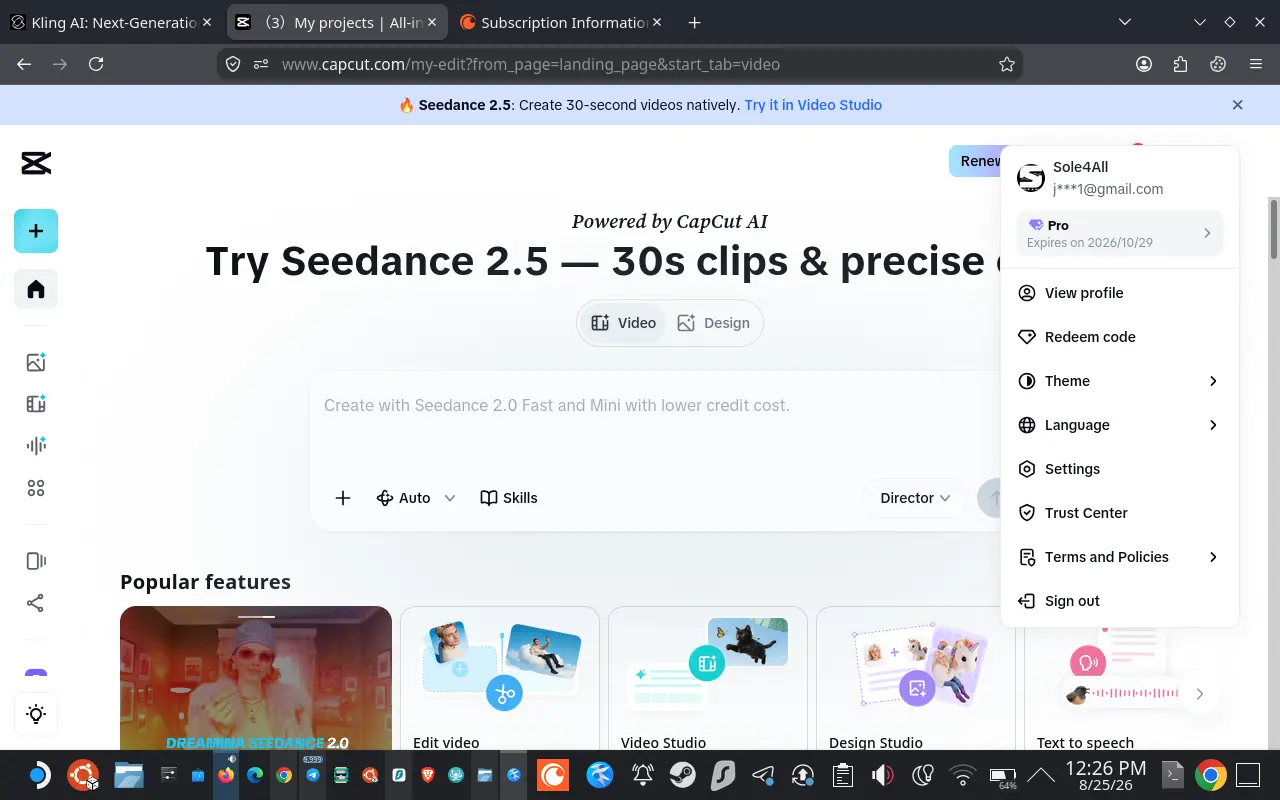
Task: Close the My projects browser tab
Action: (430, 22)
